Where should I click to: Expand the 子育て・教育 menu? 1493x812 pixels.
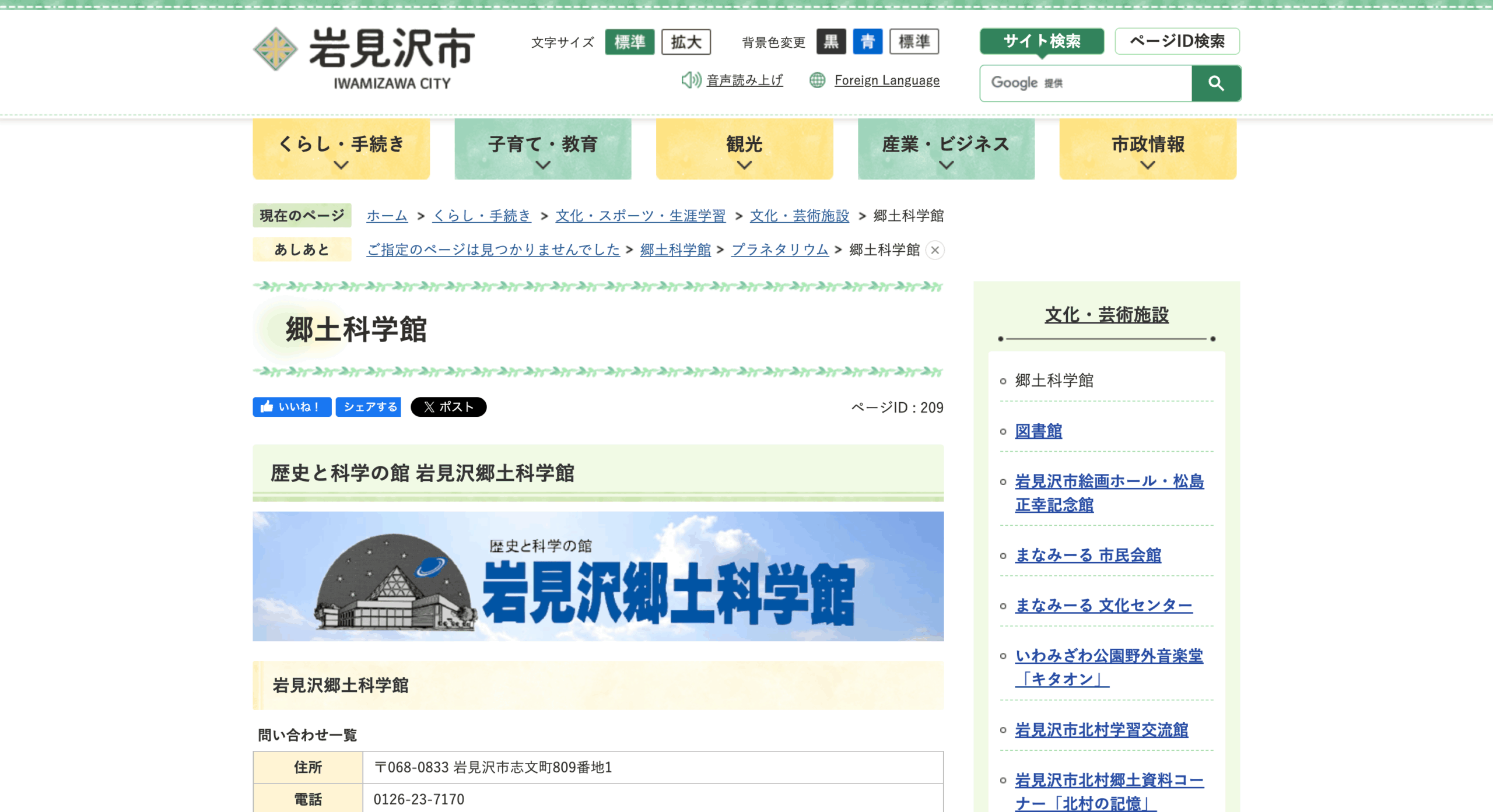543,149
